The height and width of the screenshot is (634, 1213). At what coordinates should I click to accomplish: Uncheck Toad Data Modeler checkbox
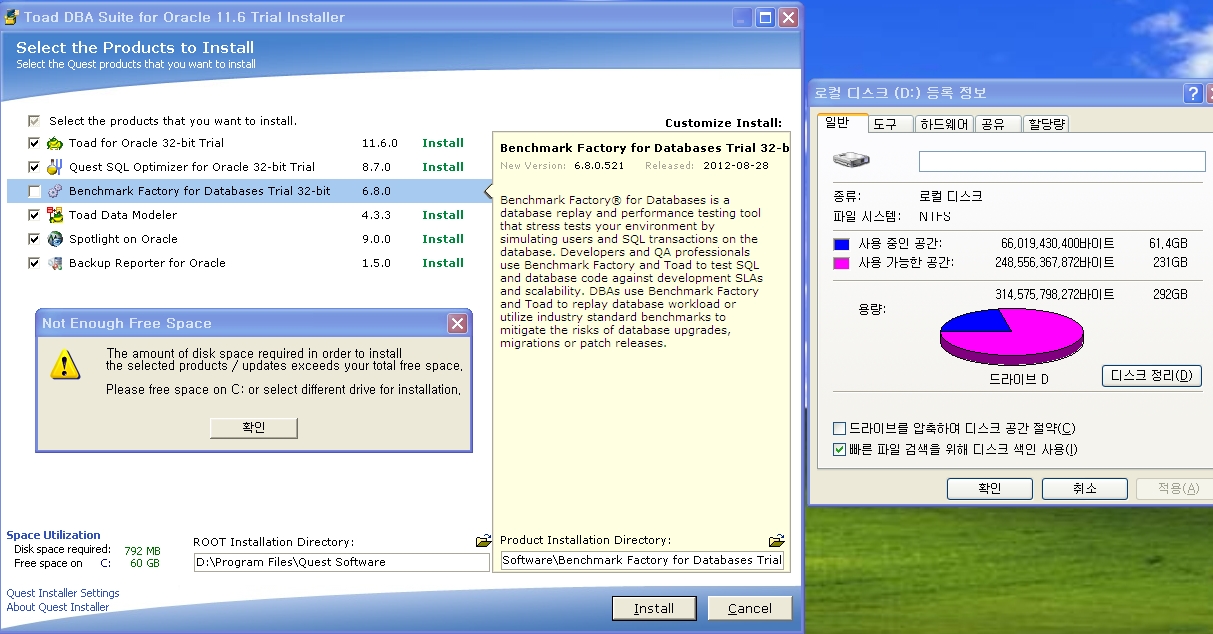tap(35, 215)
